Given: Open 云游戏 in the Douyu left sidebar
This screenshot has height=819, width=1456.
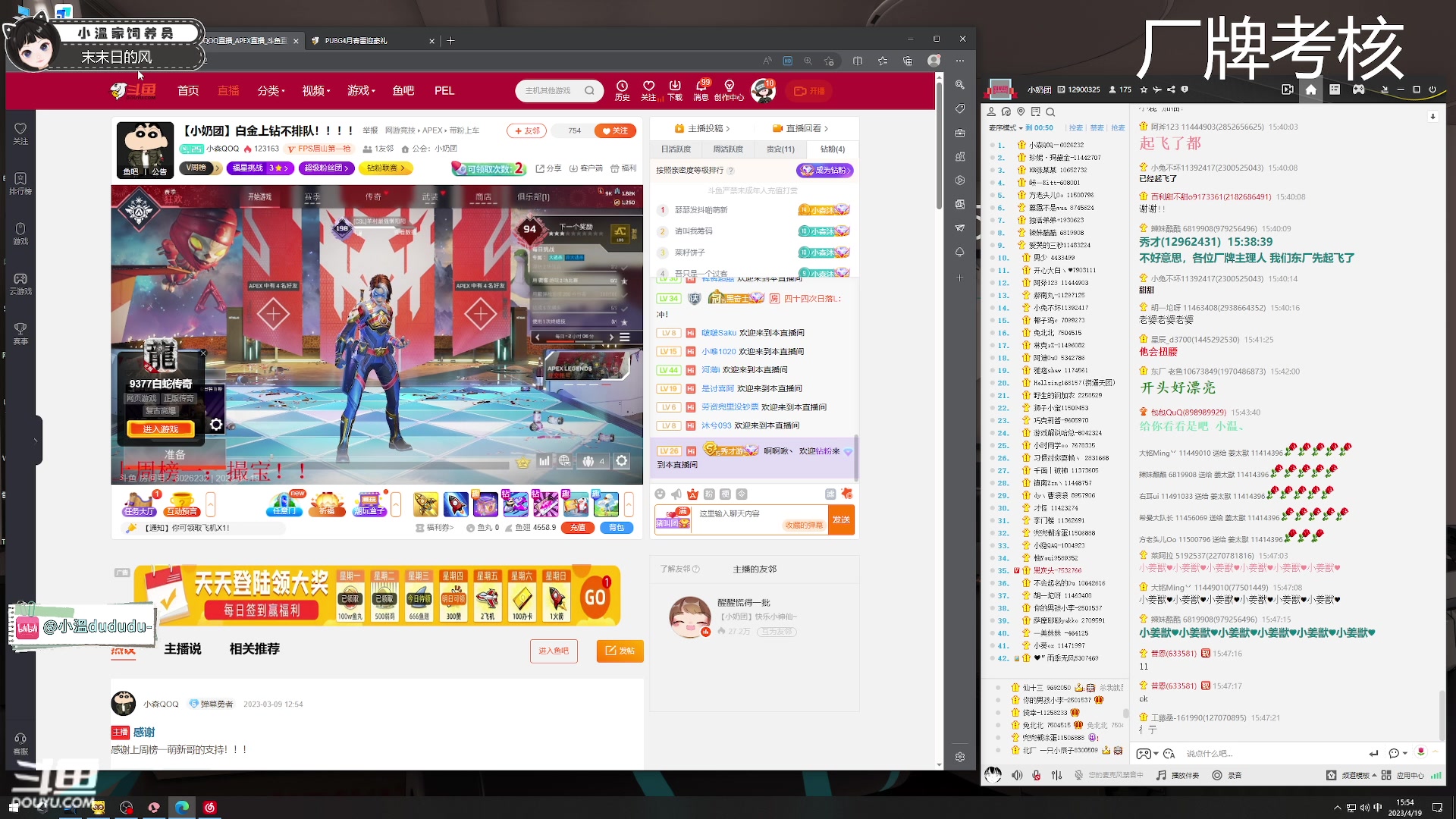Looking at the screenshot, I should click(x=20, y=284).
